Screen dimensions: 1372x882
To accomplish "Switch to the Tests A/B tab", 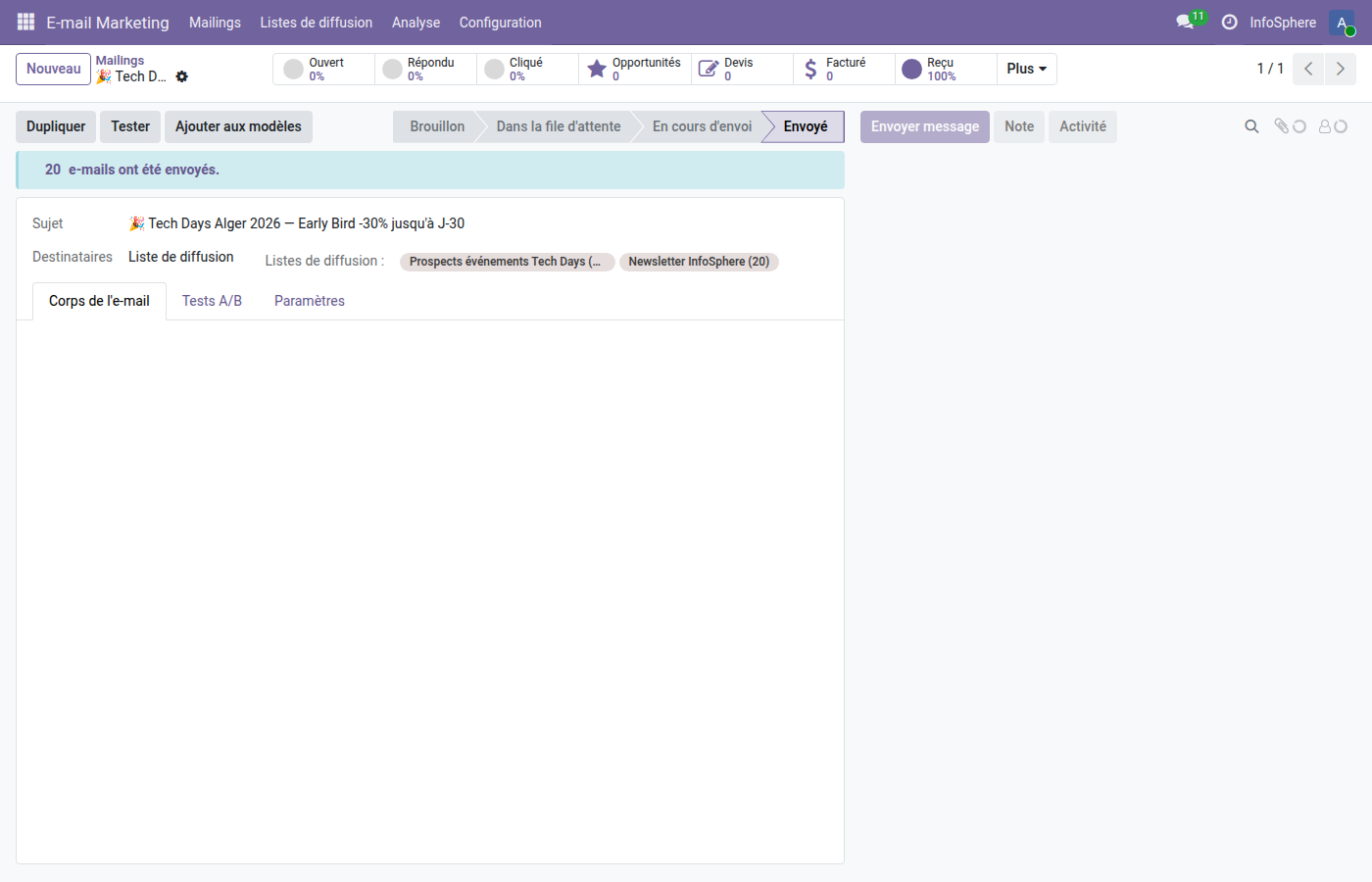I will click(212, 301).
